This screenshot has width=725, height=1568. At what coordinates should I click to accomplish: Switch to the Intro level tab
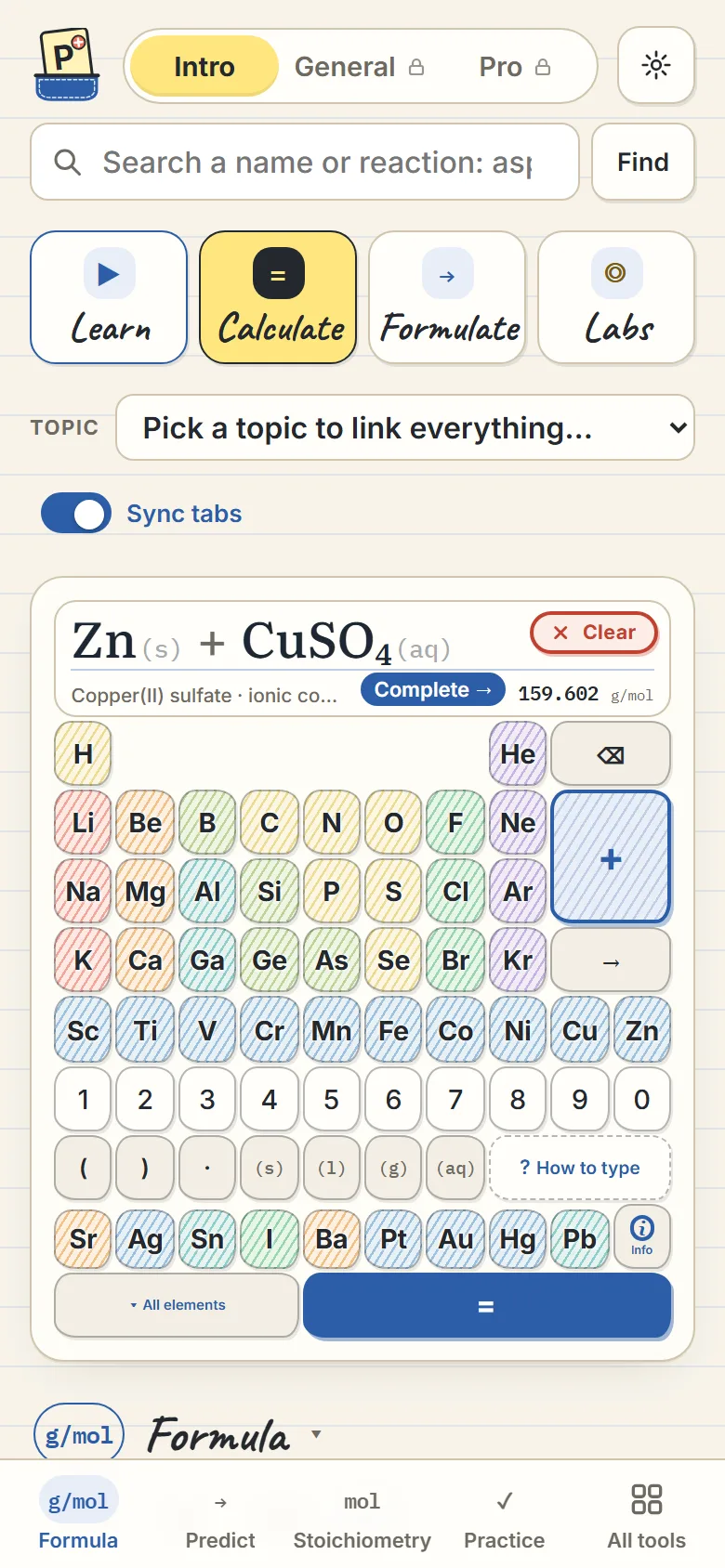click(204, 66)
